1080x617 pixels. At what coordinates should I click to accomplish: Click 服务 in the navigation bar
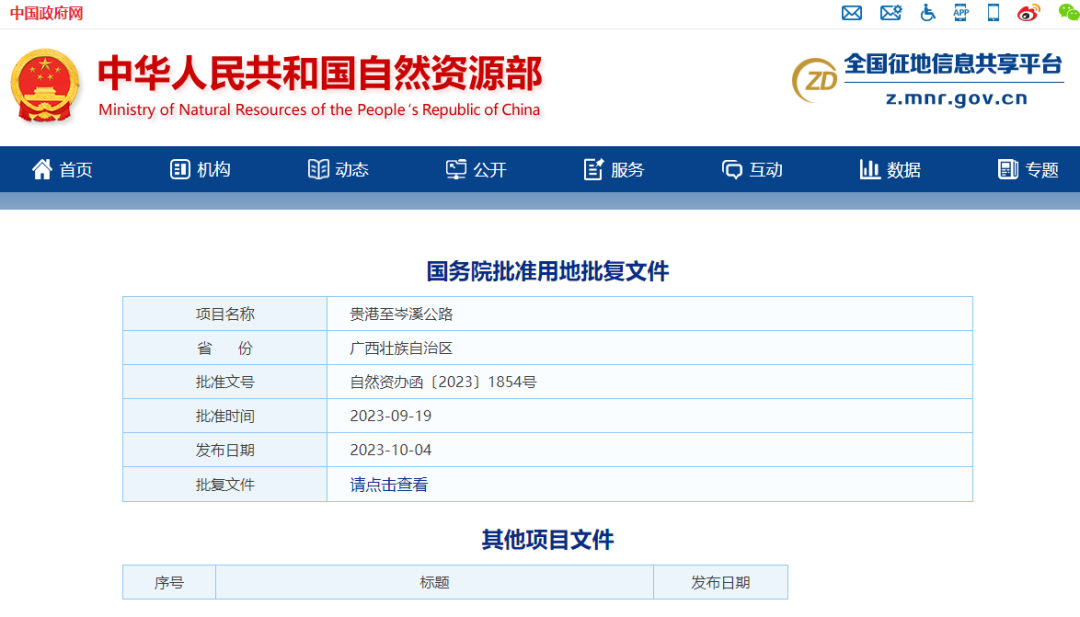tap(614, 170)
